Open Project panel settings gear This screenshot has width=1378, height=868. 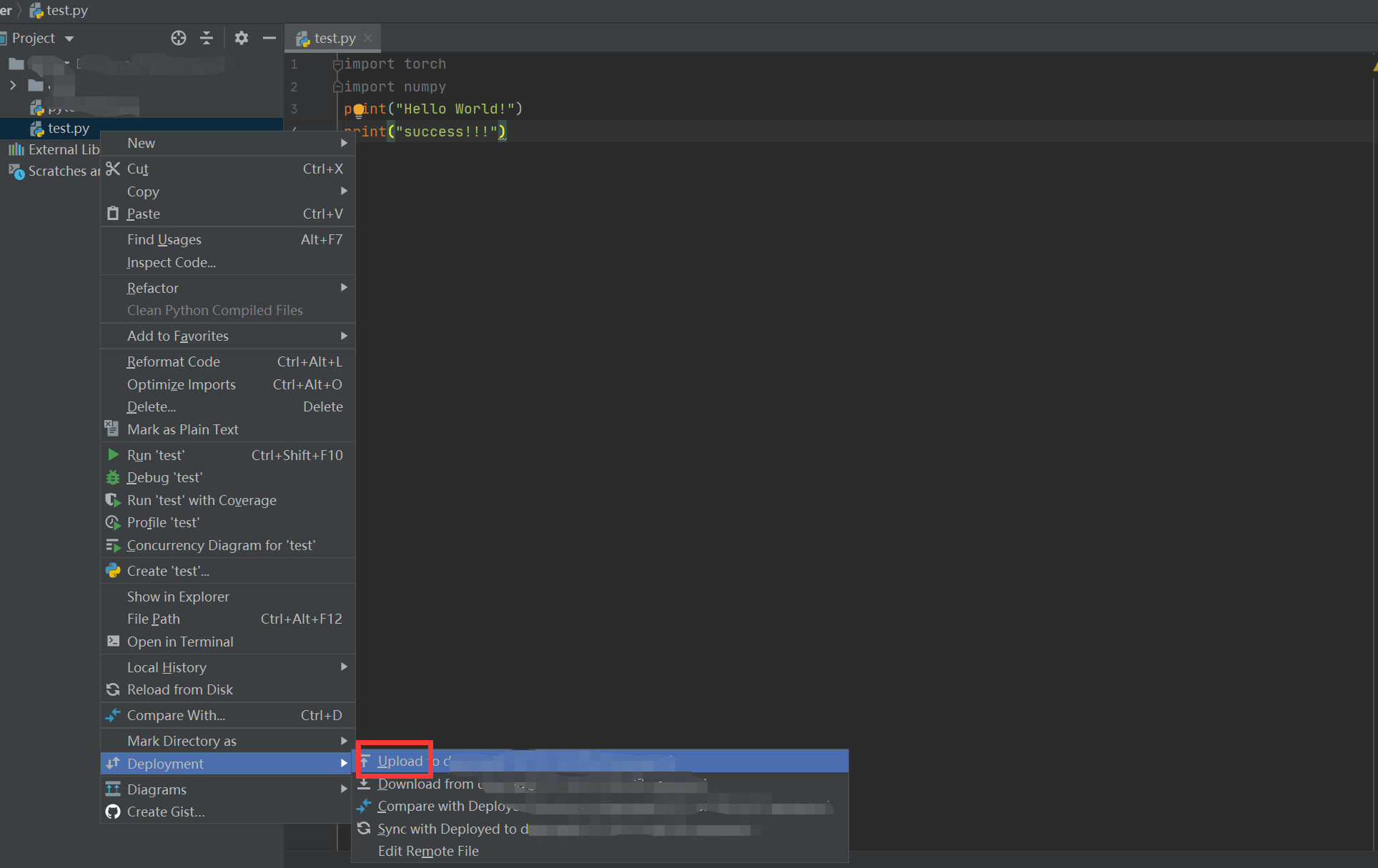(x=242, y=38)
